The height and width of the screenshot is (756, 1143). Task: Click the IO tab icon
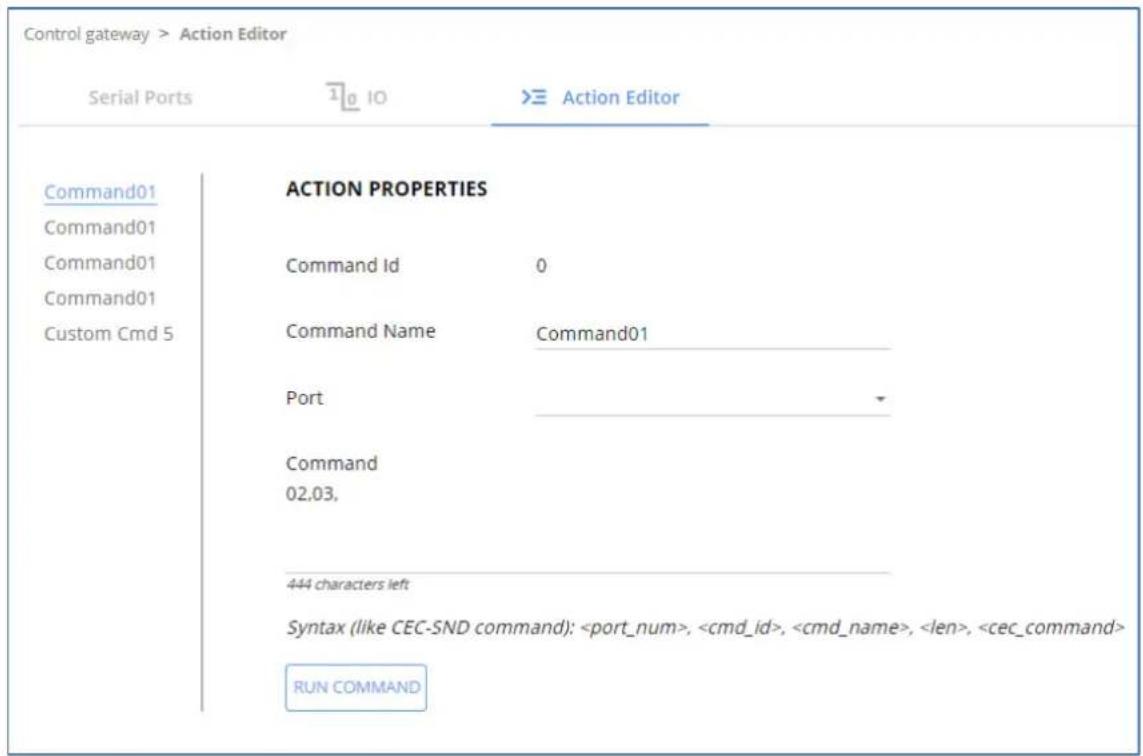[341, 96]
